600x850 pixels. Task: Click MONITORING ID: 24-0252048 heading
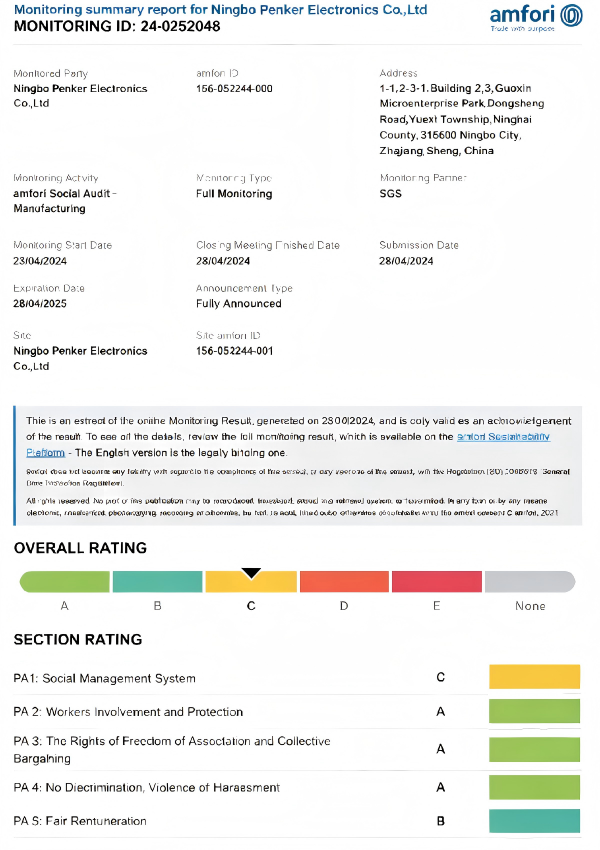(117, 26)
